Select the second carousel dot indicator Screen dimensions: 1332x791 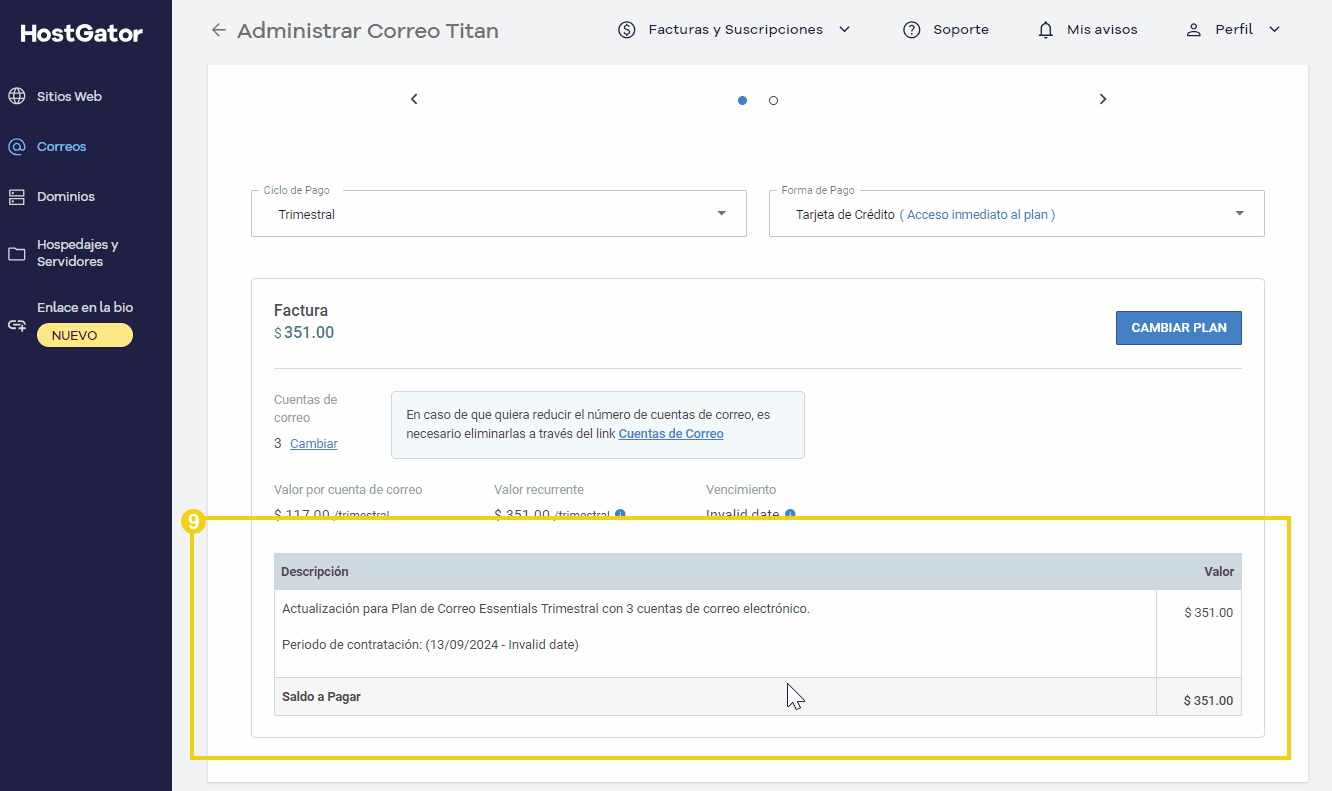point(773,100)
